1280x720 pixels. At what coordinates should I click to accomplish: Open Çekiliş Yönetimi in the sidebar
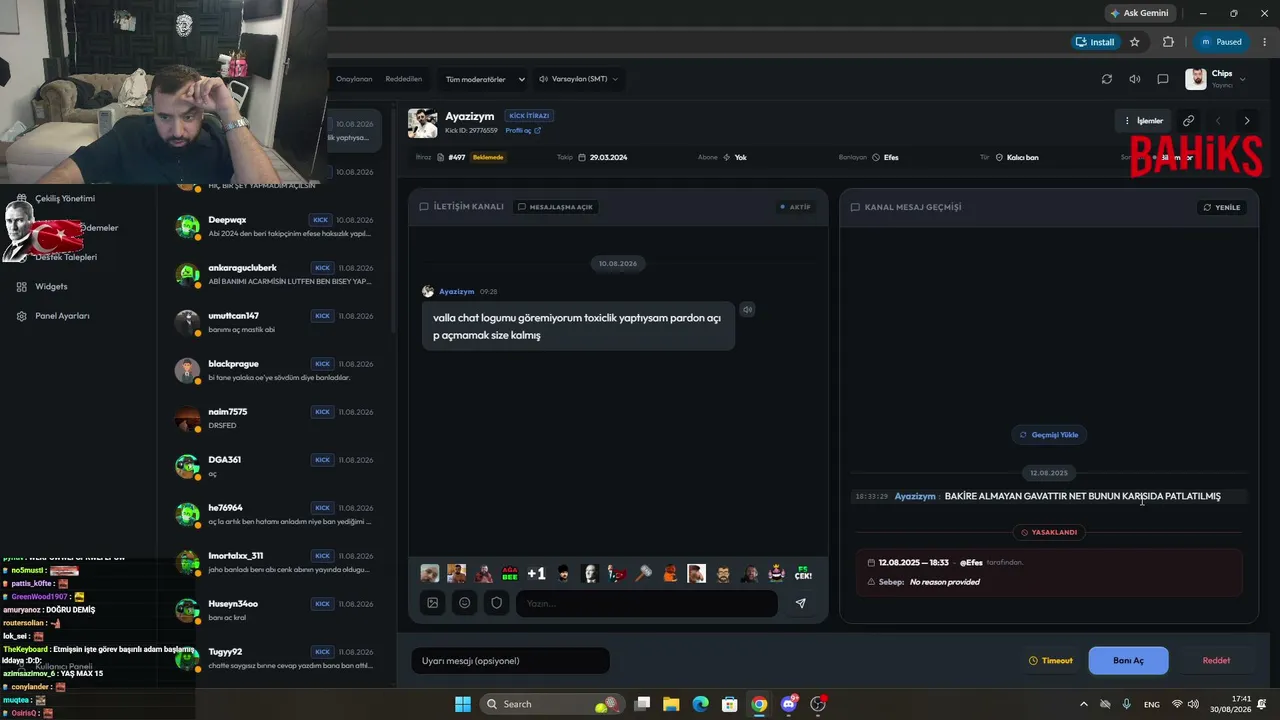[65, 198]
